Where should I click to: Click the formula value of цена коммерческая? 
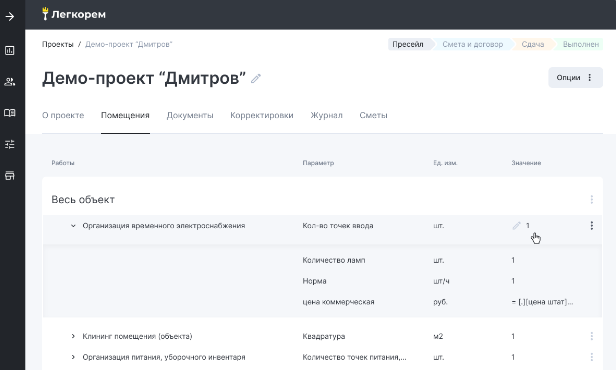(542, 302)
